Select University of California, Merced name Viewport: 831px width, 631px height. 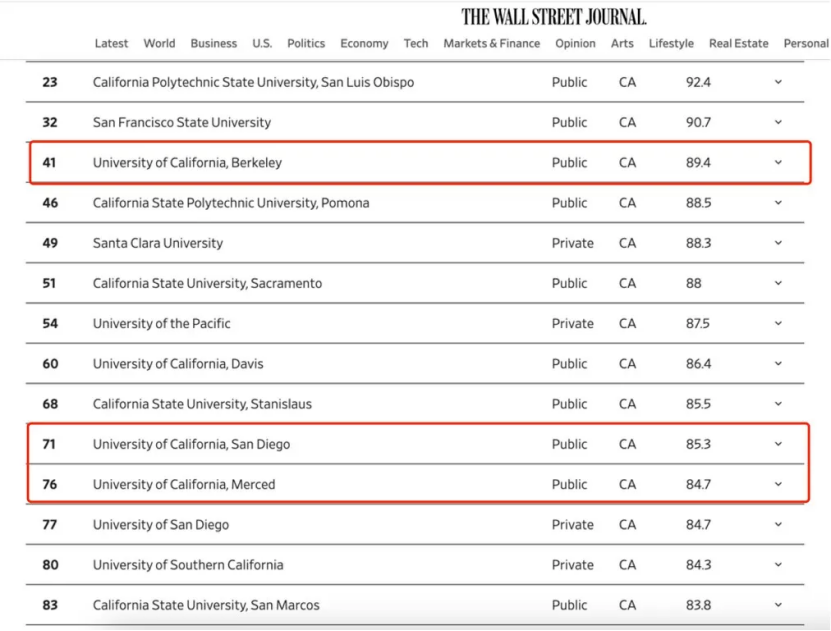[184, 485]
